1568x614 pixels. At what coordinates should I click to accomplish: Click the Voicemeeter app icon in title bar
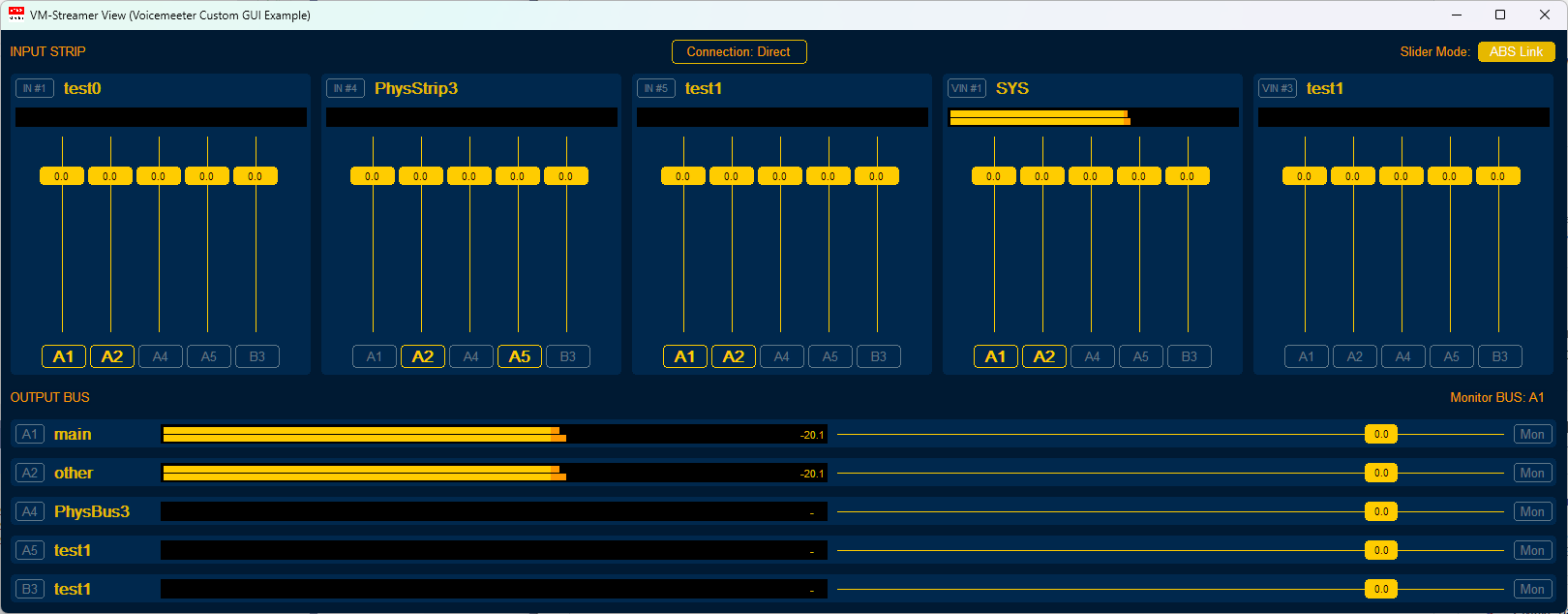tap(15, 15)
